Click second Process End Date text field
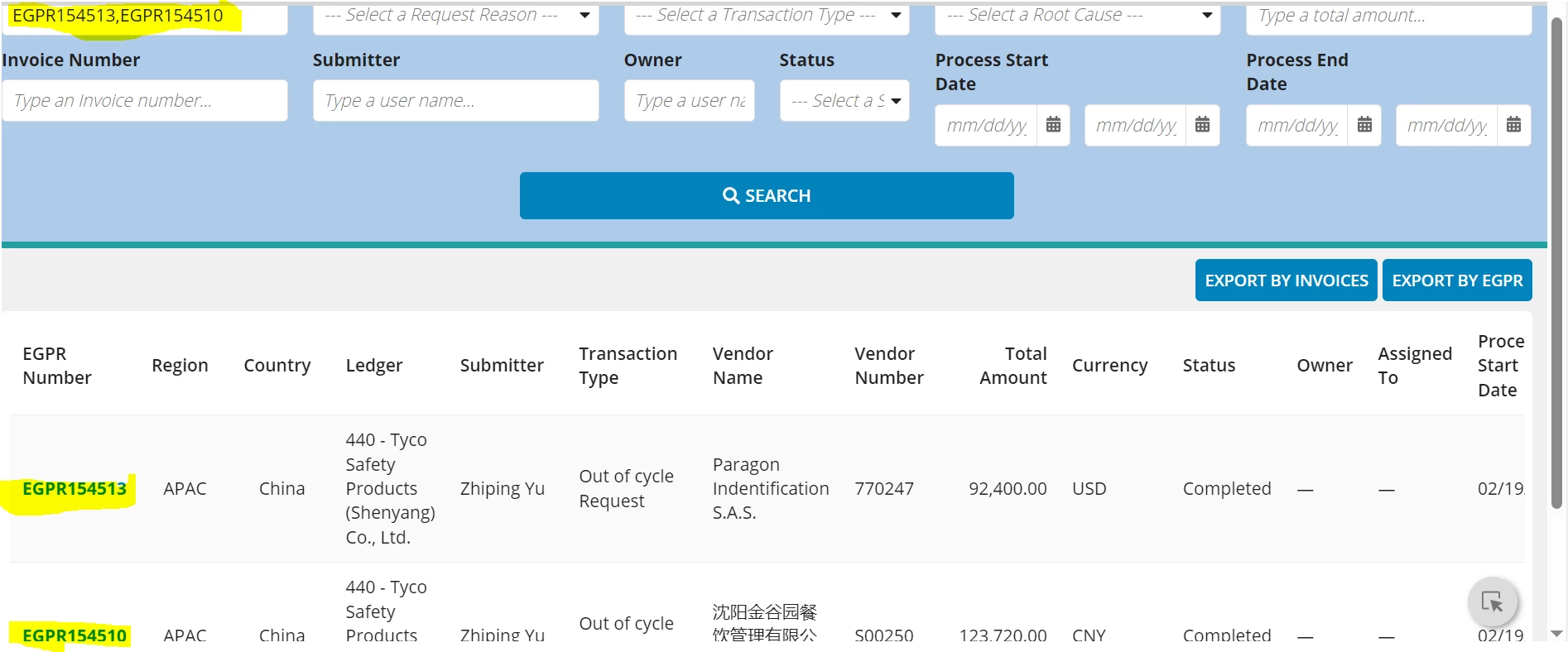The image size is (1568, 652). 1446,125
